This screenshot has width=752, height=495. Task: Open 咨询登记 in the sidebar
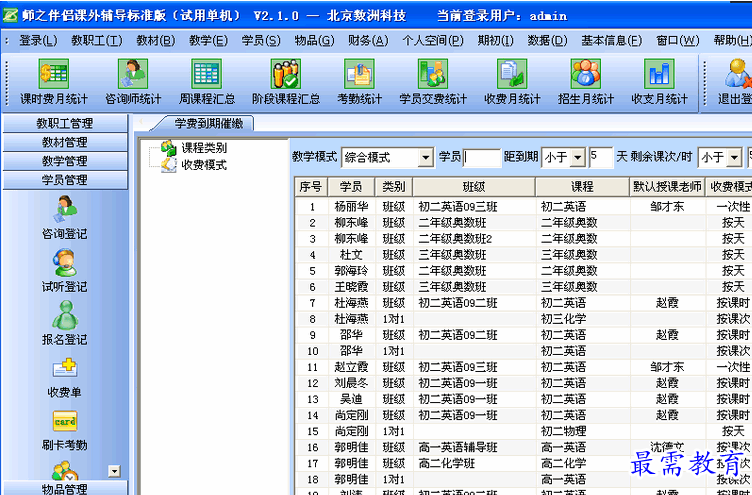click(x=65, y=217)
